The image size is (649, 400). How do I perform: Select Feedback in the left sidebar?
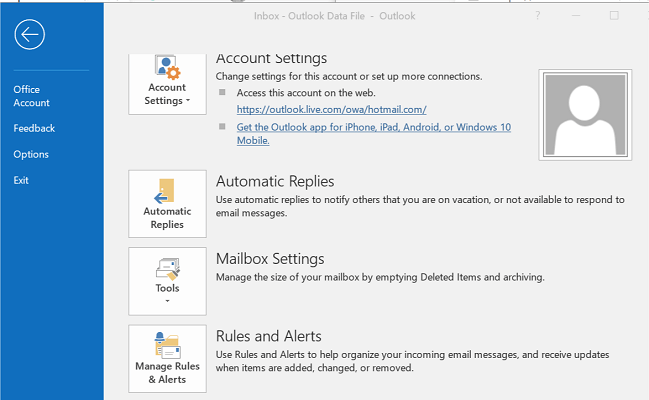click(x=34, y=128)
